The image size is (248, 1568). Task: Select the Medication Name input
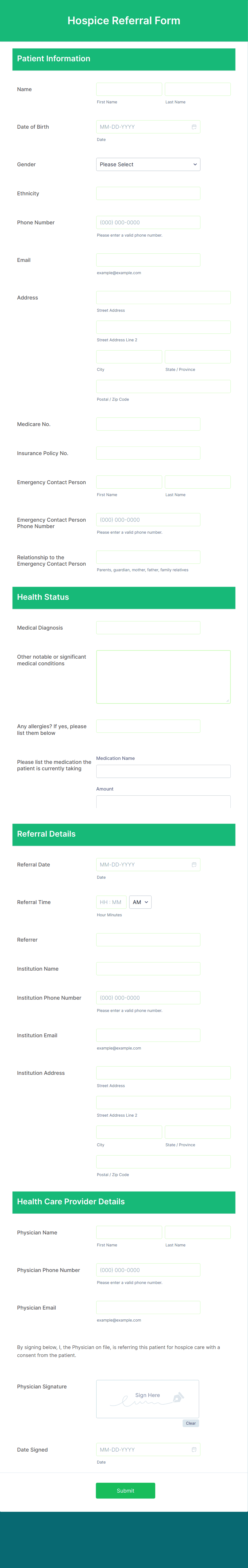click(163, 771)
